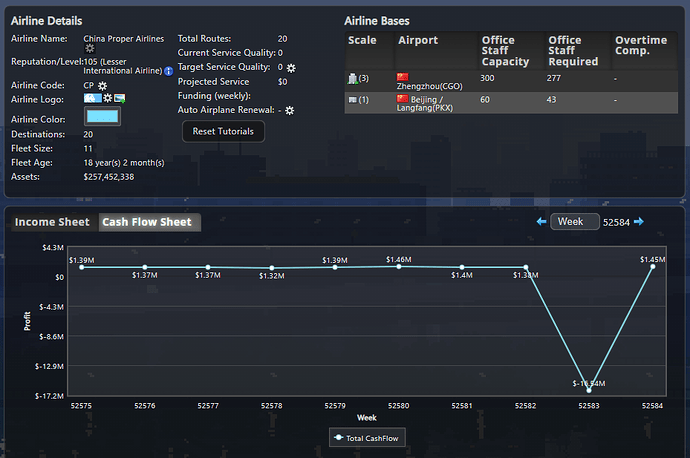Click the China Proper Airlines name text
Viewport: 690px width, 458px height.
pyautogui.click(x=124, y=39)
